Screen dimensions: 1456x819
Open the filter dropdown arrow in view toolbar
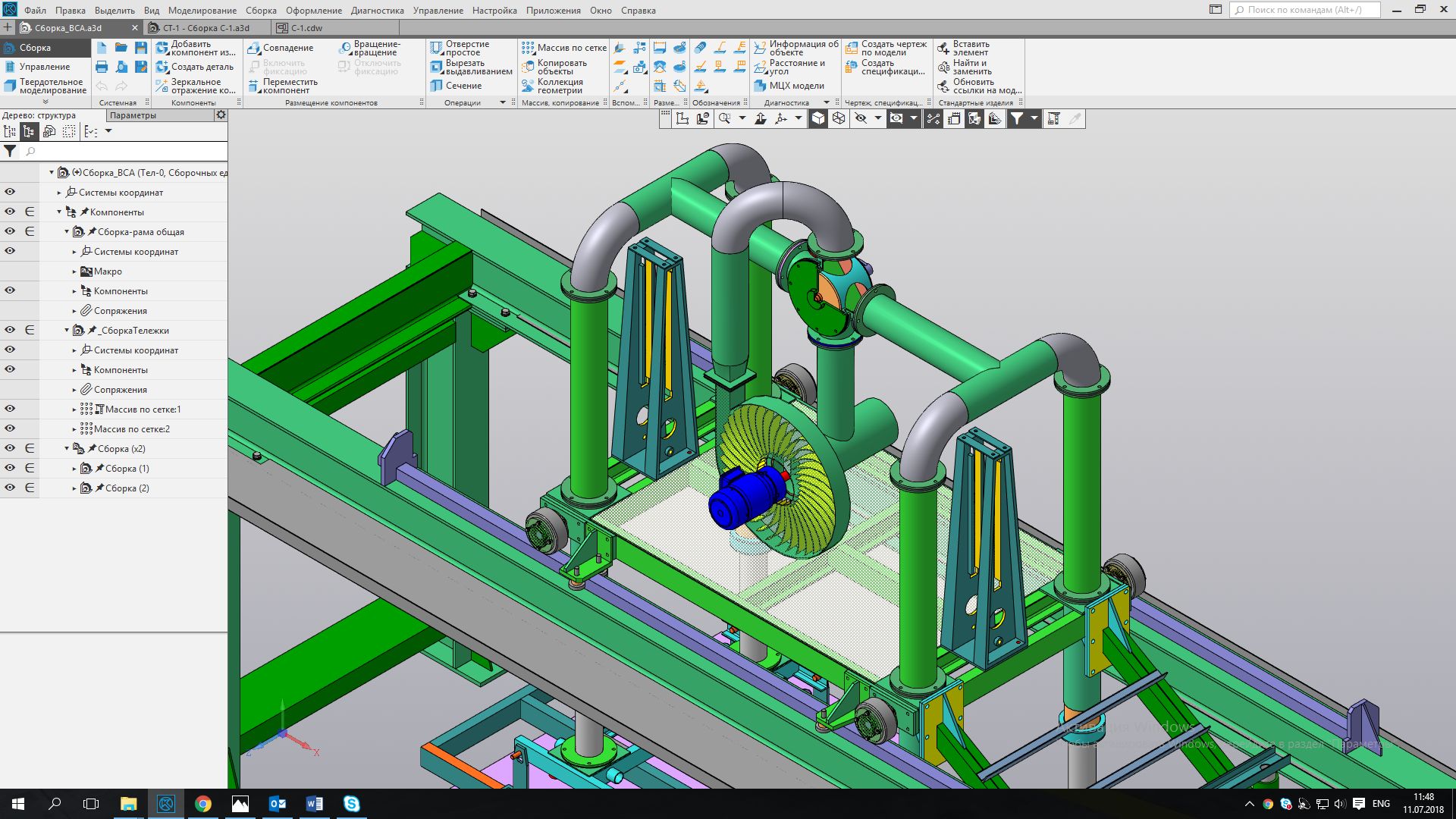[1034, 118]
